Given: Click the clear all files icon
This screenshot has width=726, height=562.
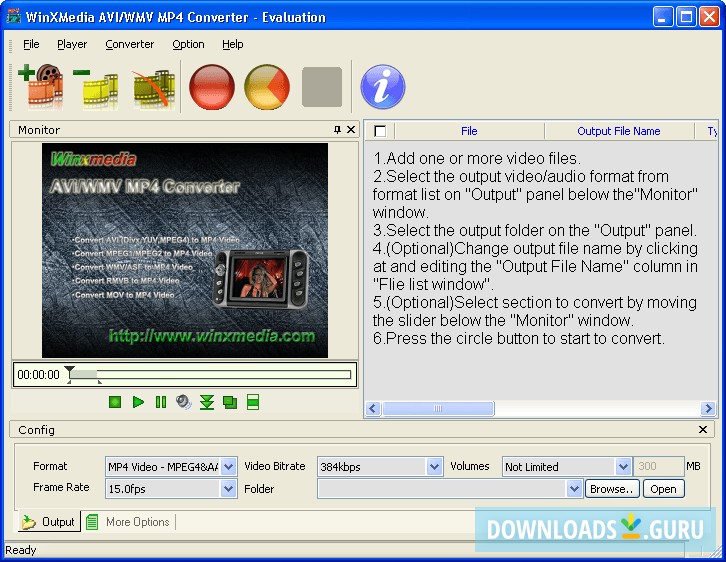Looking at the screenshot, I should (154, 88).
